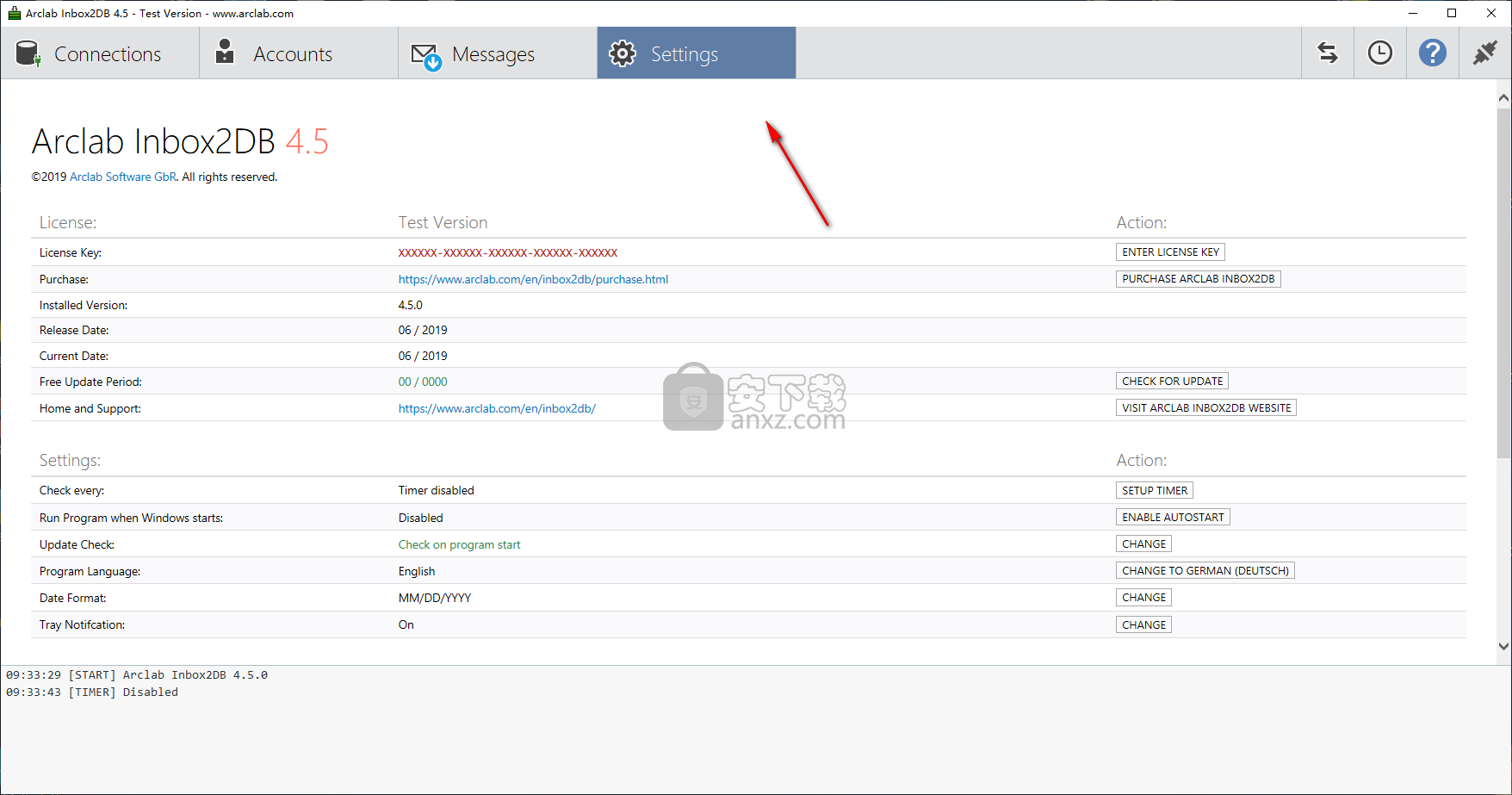The width and height of the screenshot is (1512, 795).
Task: Click the Release Date value '06 / 2019'
Action: tap(423, 330)
